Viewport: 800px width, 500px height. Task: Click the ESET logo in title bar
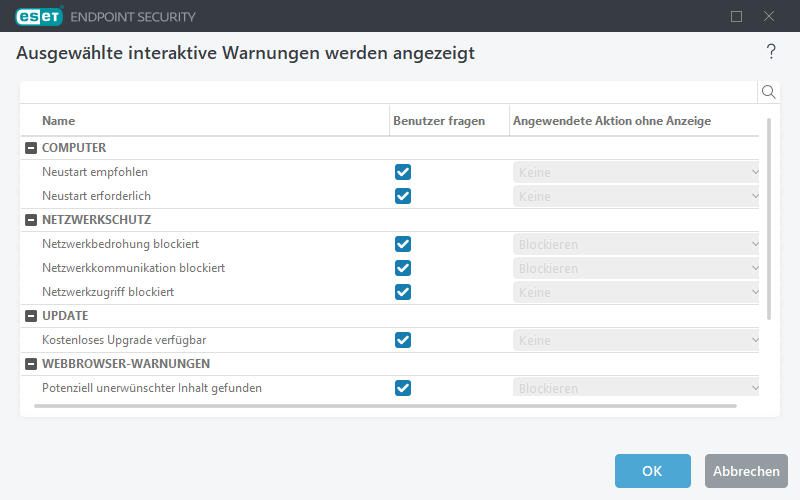(39, 16)
